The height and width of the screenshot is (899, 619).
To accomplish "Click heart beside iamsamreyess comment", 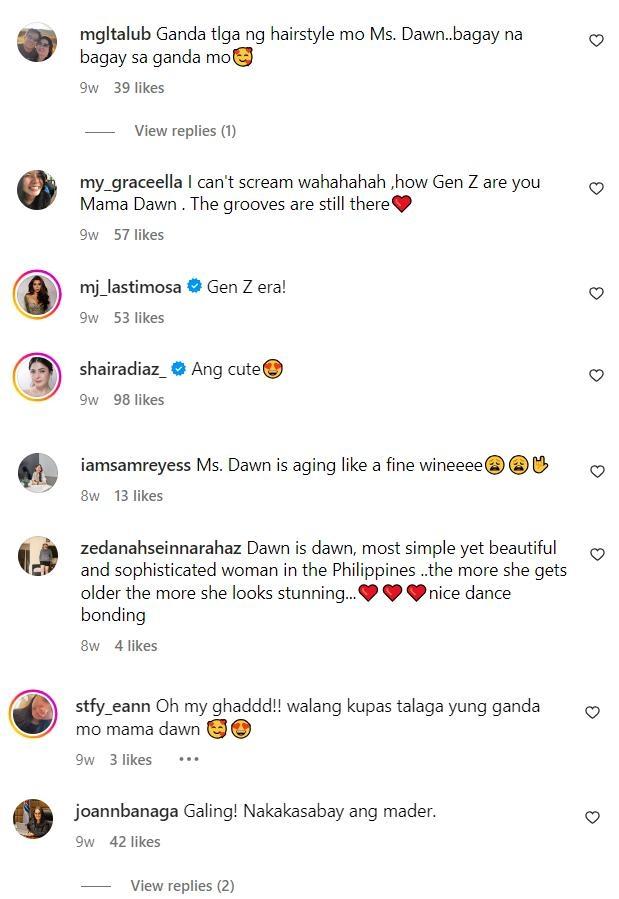I will click(596, 471).
